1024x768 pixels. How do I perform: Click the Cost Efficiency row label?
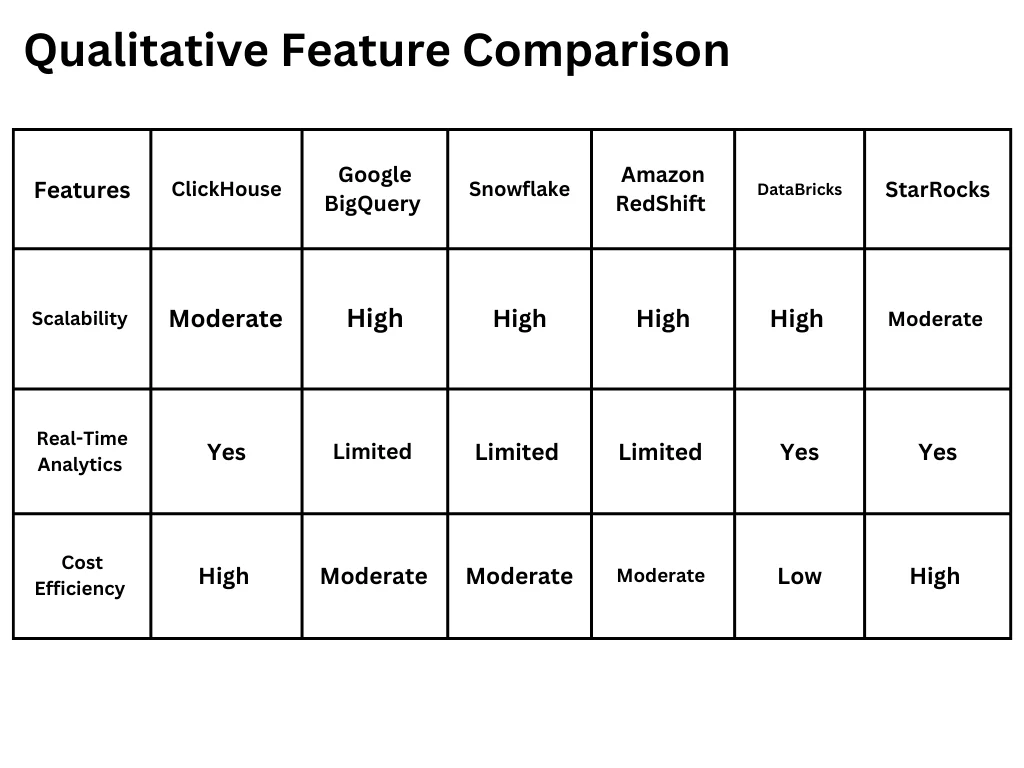pos(80,576)
